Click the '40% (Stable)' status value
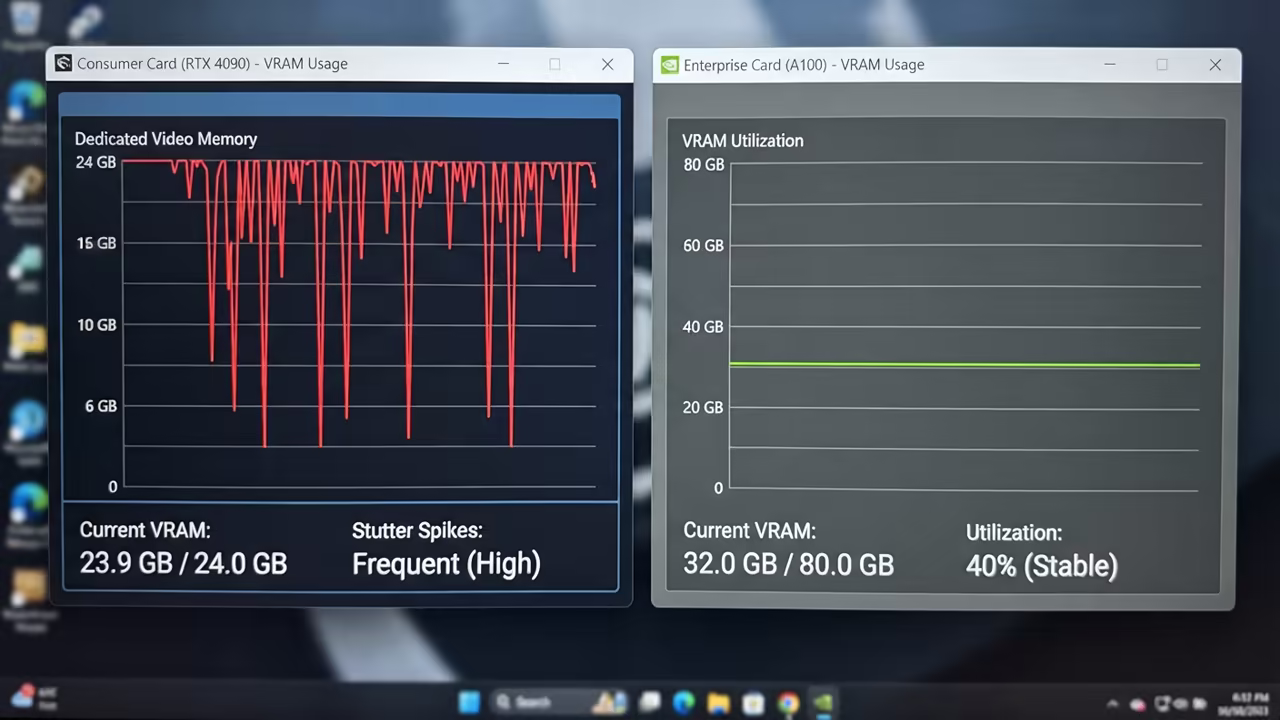Image resolution: width=1280 pixels, height=720 pixels. coord(1042,566)
